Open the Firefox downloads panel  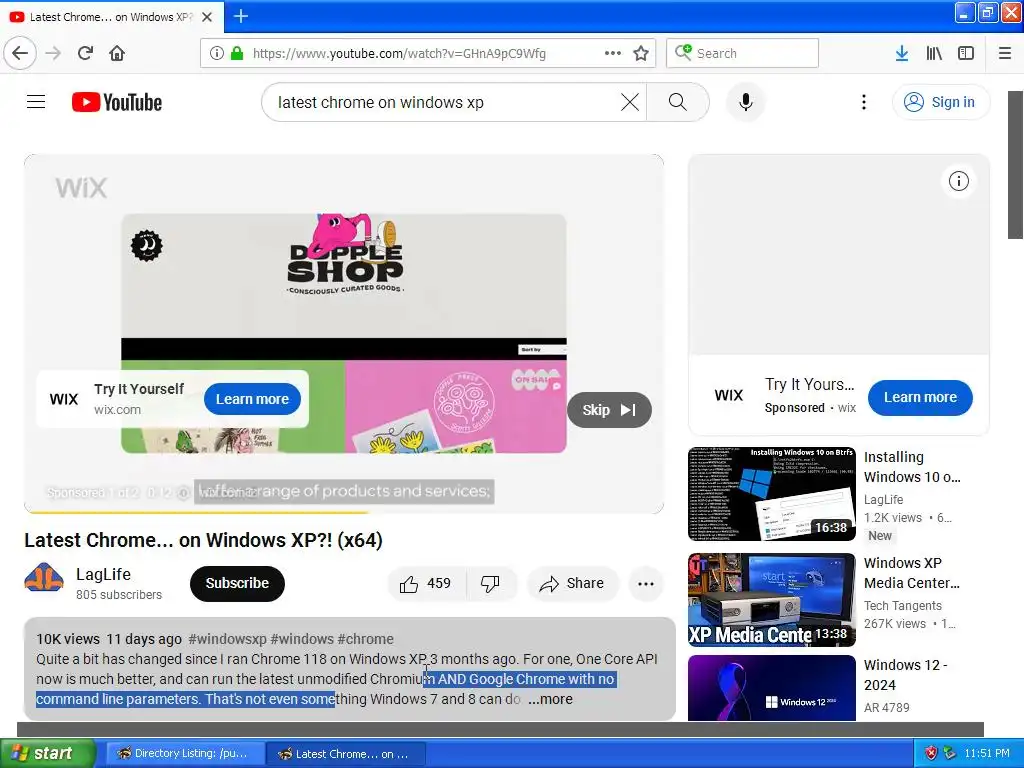tap(902, 53)
